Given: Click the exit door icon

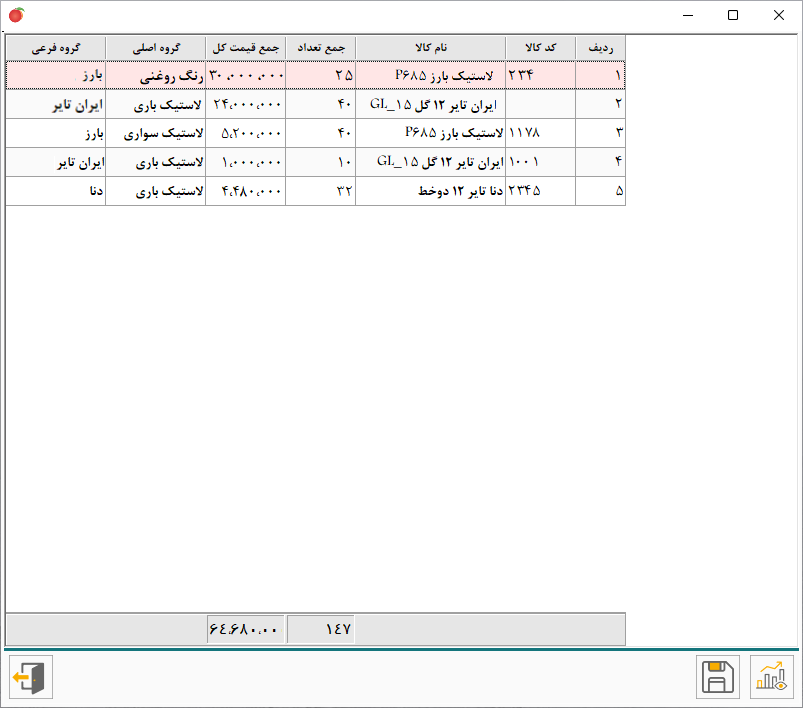Looking at the screenshot, I should [x=31, y=677].
